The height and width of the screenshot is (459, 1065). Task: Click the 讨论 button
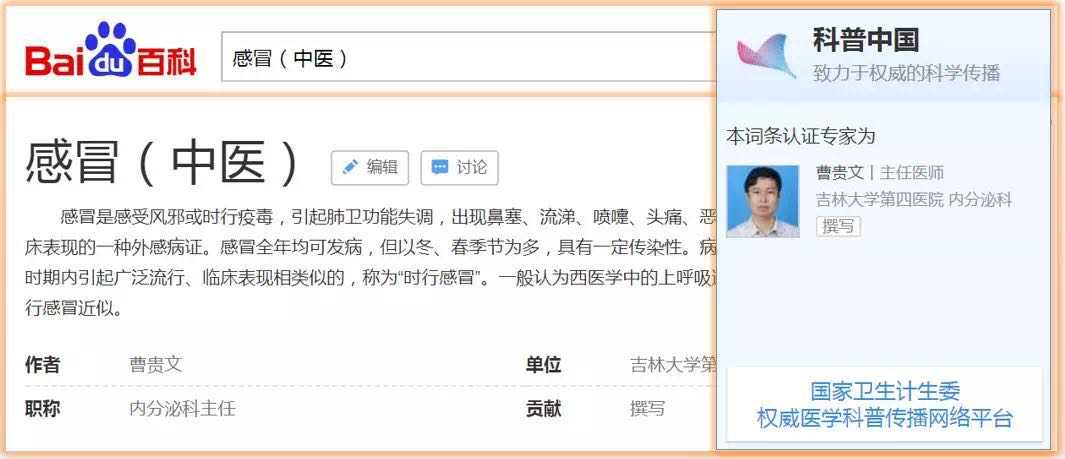(460, 168)
